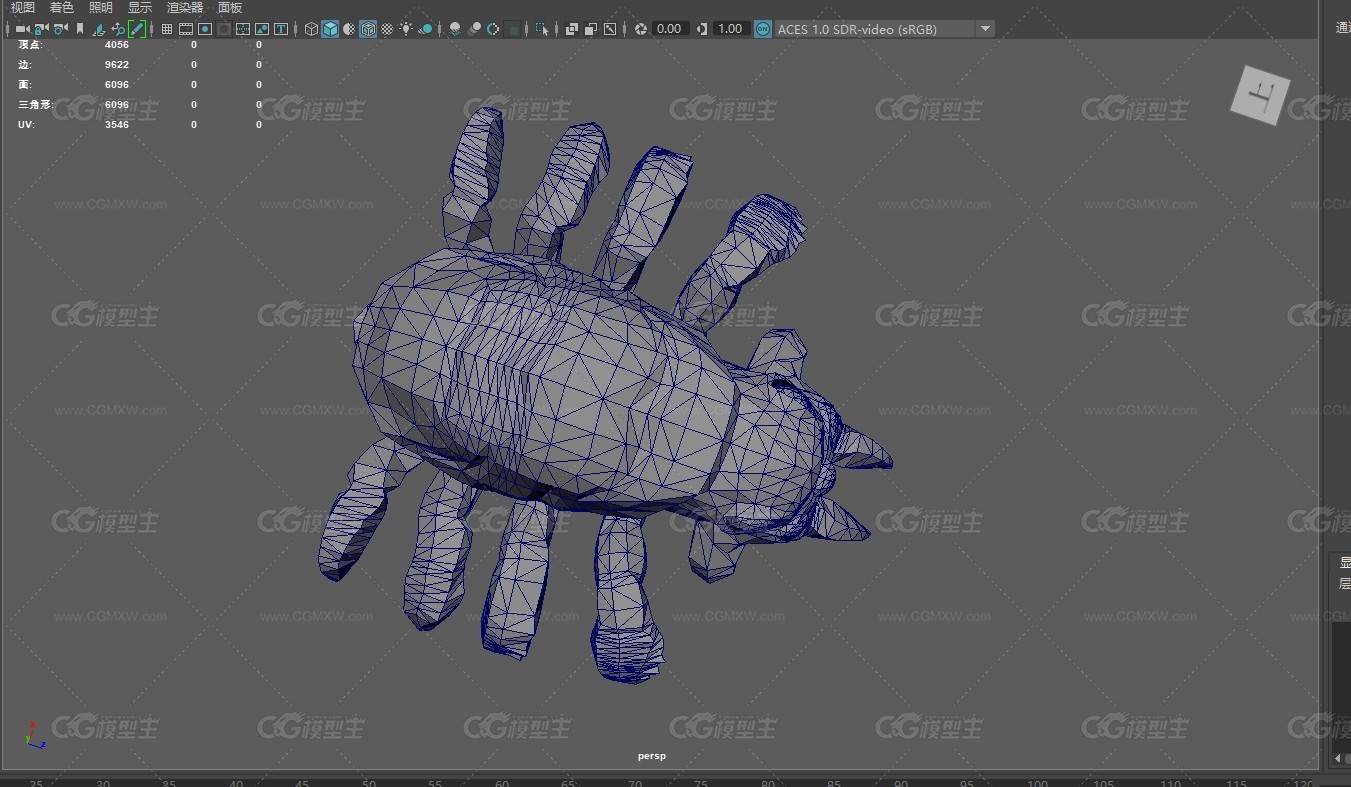Viewport: 1351px width, 787px height.
Task: Select Smooth Shade All cube icon
Action: click(330, 29)
